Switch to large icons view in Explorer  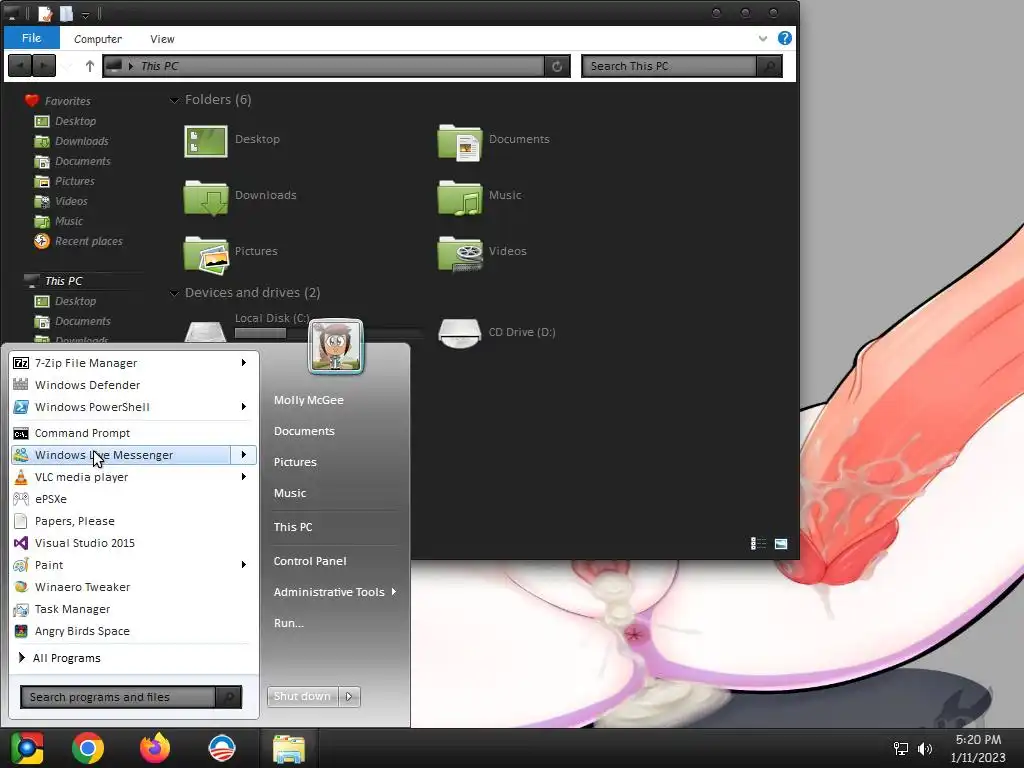[x=780, y=543]
